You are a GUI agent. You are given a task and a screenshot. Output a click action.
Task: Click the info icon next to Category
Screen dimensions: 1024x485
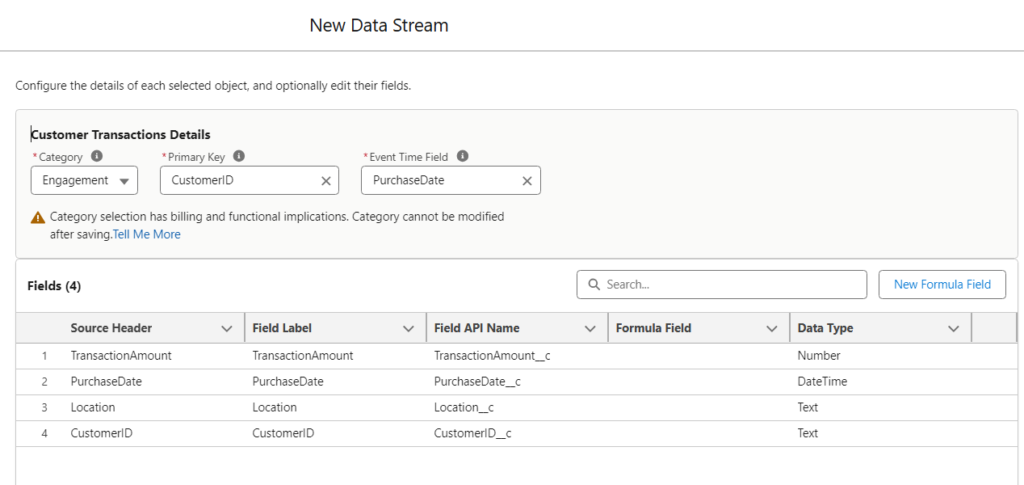tap(97, 156)
